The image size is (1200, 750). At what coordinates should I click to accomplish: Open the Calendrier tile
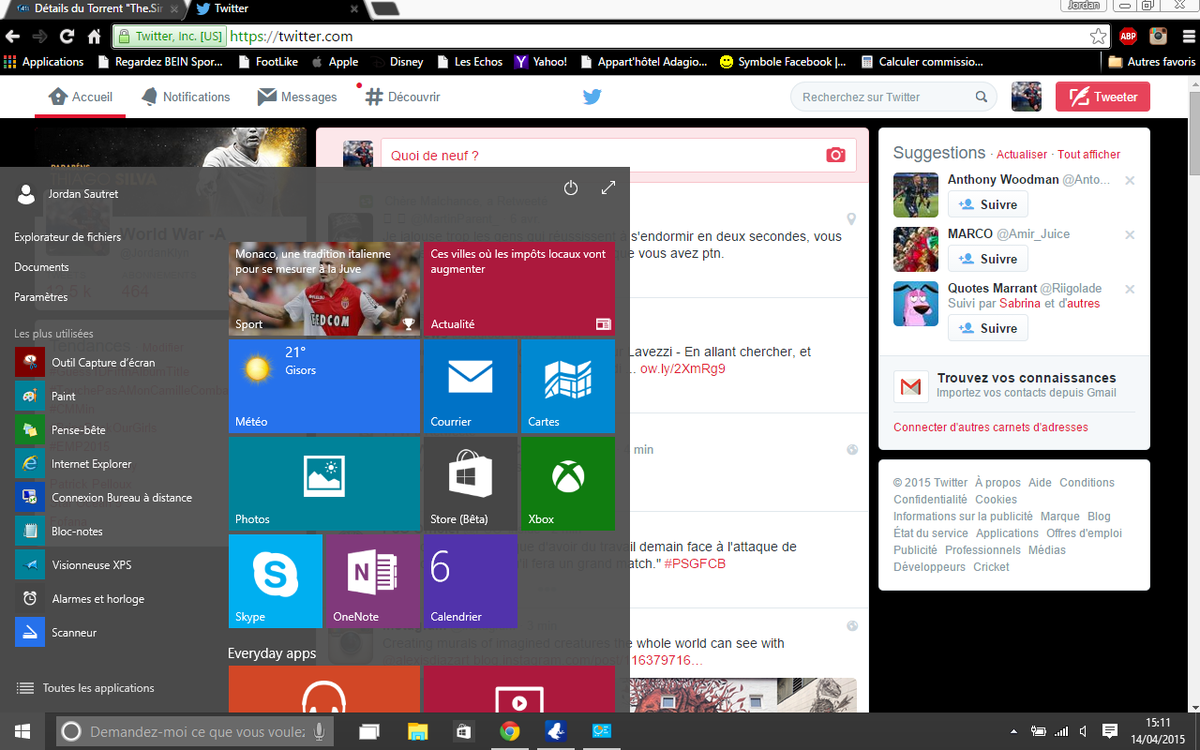[470, 581]
